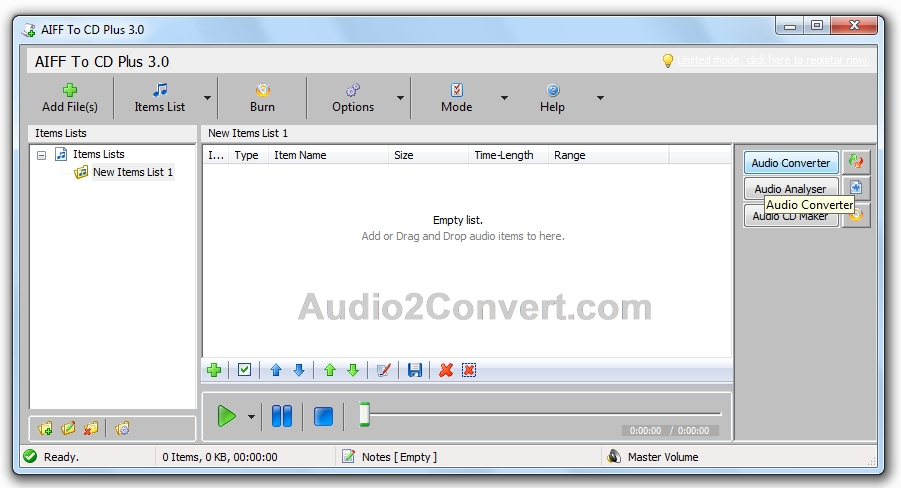Select New Items List 1 in tree
Screen dimensions: 901x488
(x=133, y=172)
